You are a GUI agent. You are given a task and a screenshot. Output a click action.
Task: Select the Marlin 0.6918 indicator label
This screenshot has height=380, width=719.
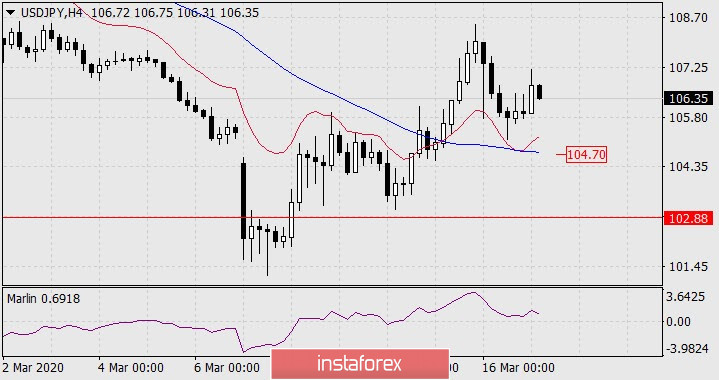[x=44, y=299]
